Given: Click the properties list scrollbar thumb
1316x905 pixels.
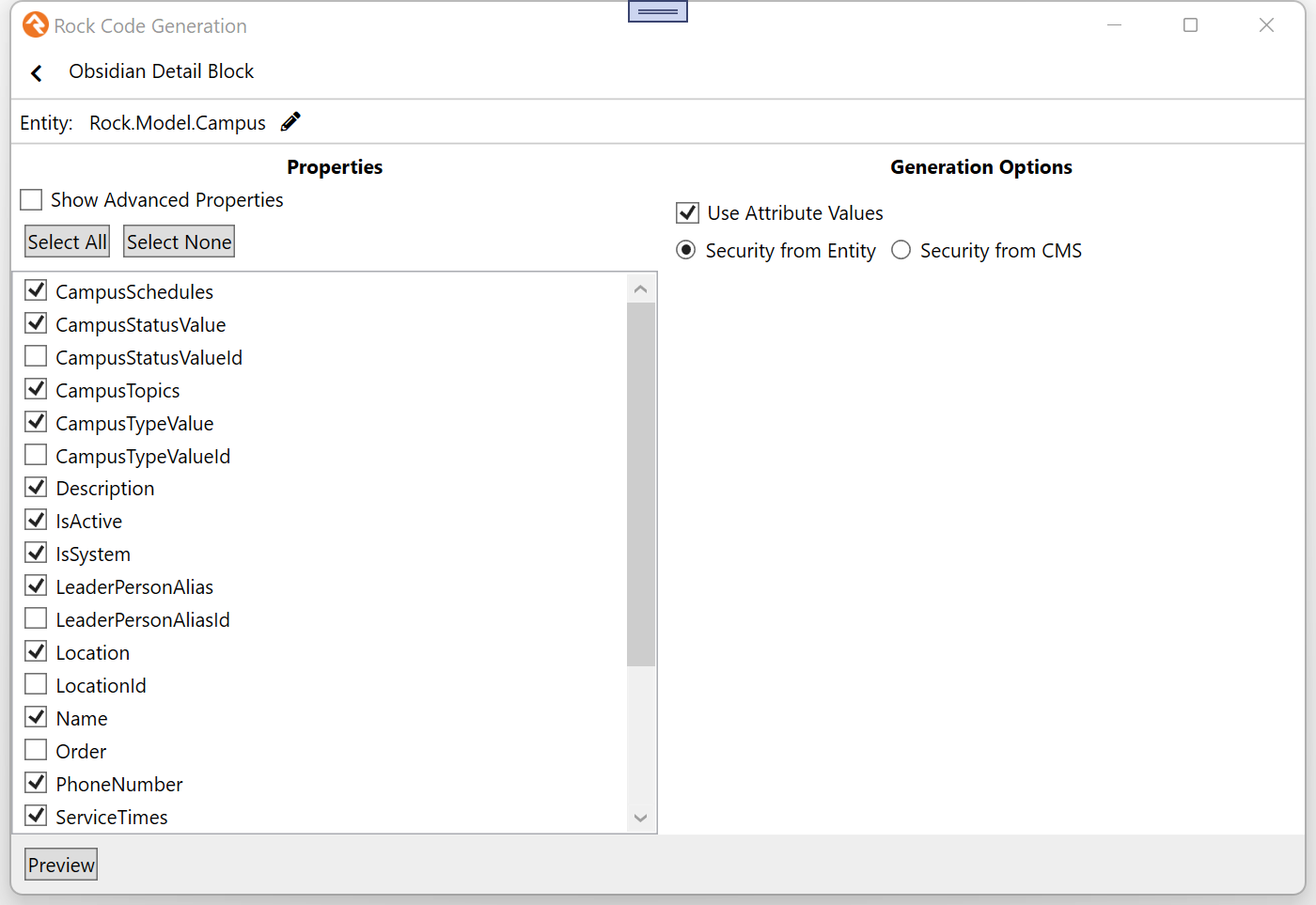Looking at the screenshot, I should tap(641, 484).
